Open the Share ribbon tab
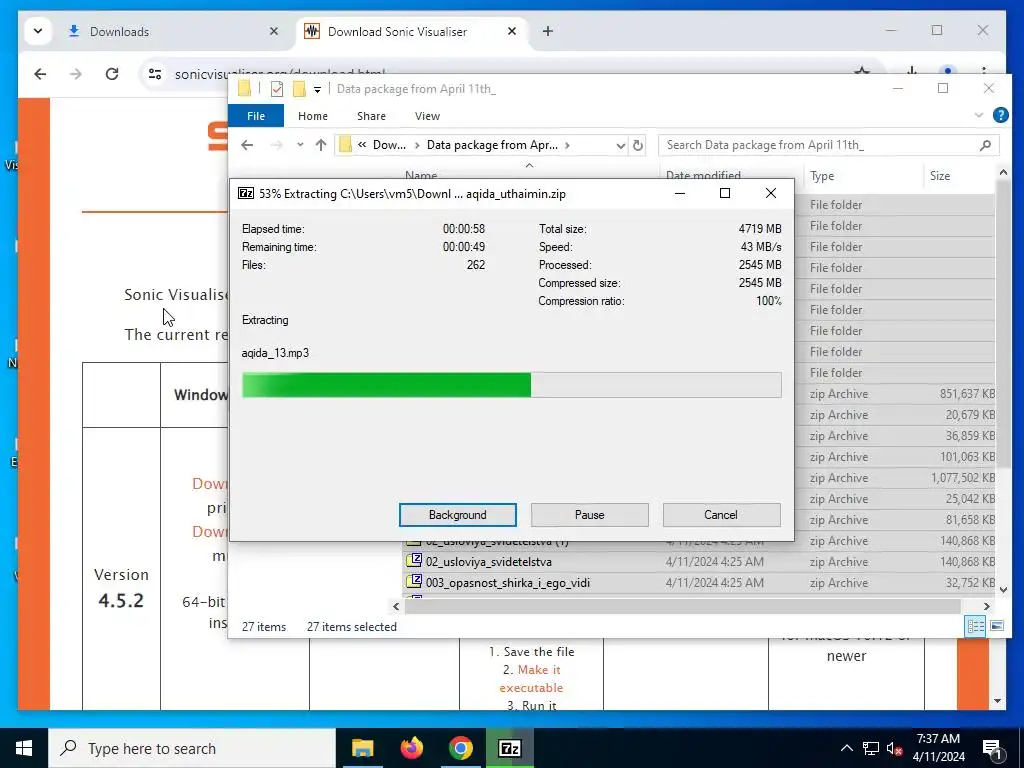The height and width of the screenshot is (768, 1024). (x=371, y=116)
